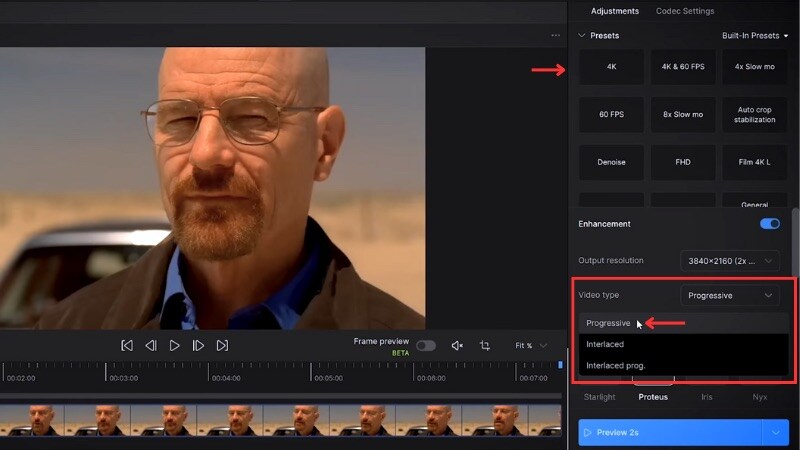Select the Iris model tab
Viewport: 800px width, 450px height.
point(707,397)
